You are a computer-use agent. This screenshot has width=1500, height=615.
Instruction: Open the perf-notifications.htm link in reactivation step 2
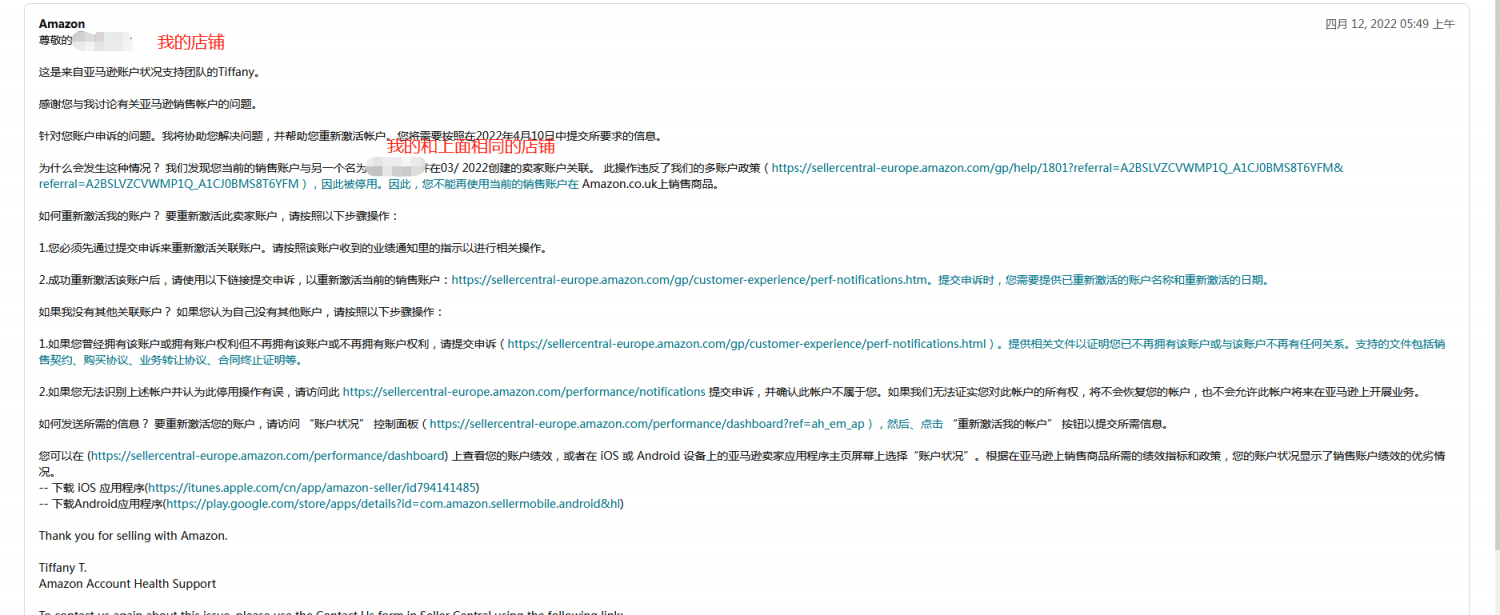(690, 280)
